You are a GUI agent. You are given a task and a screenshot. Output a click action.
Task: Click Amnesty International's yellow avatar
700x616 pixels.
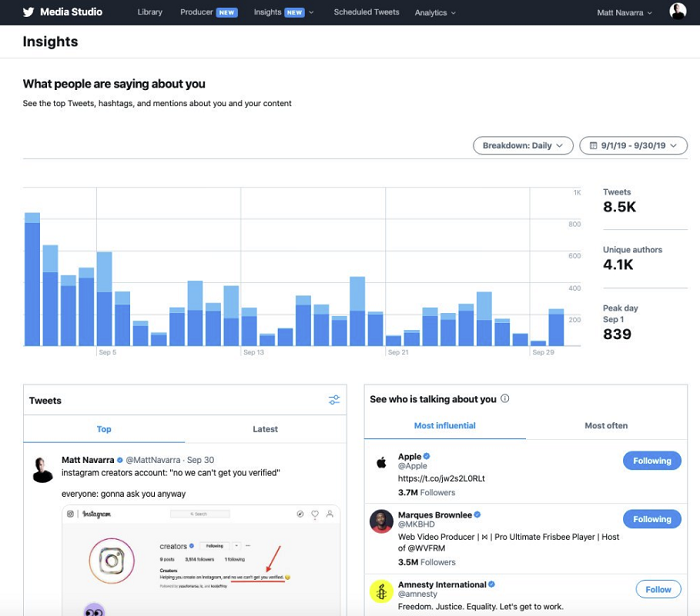tap(381, 590)
